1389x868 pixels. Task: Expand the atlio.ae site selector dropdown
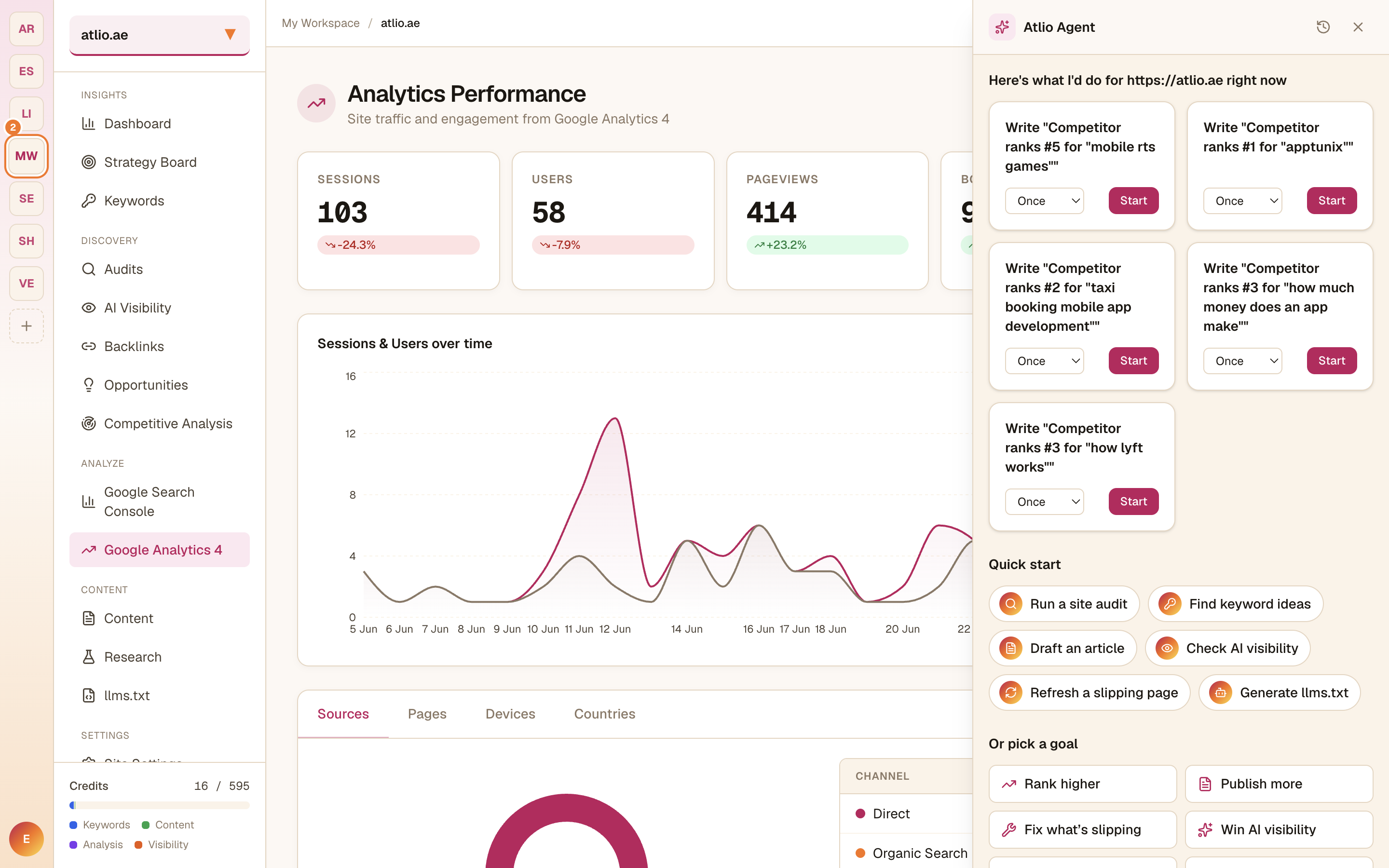pos(160,35)
